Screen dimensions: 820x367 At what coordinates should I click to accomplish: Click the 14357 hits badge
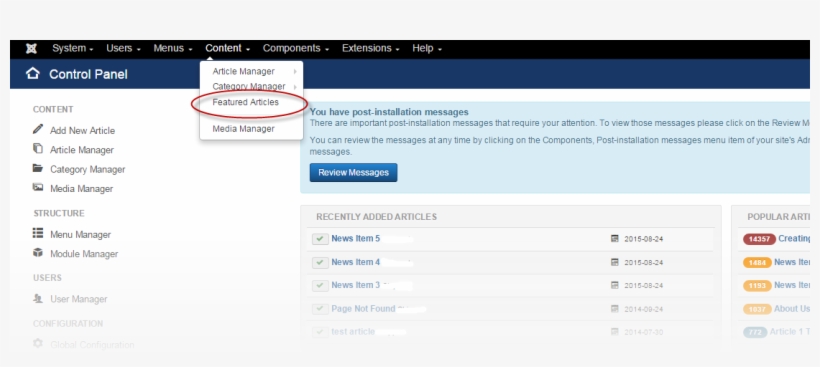click(x=759, y=239)
